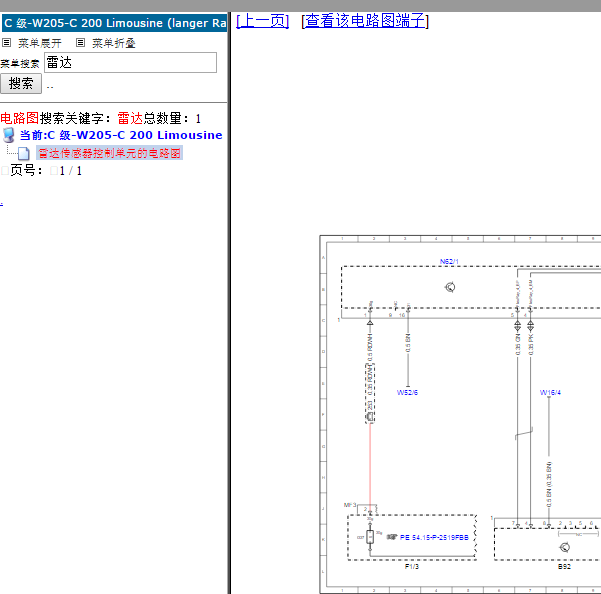This screenshot has width=601, height=594.
Task: Click control unit symbol inside N62/1
Action: coord(450,287)
